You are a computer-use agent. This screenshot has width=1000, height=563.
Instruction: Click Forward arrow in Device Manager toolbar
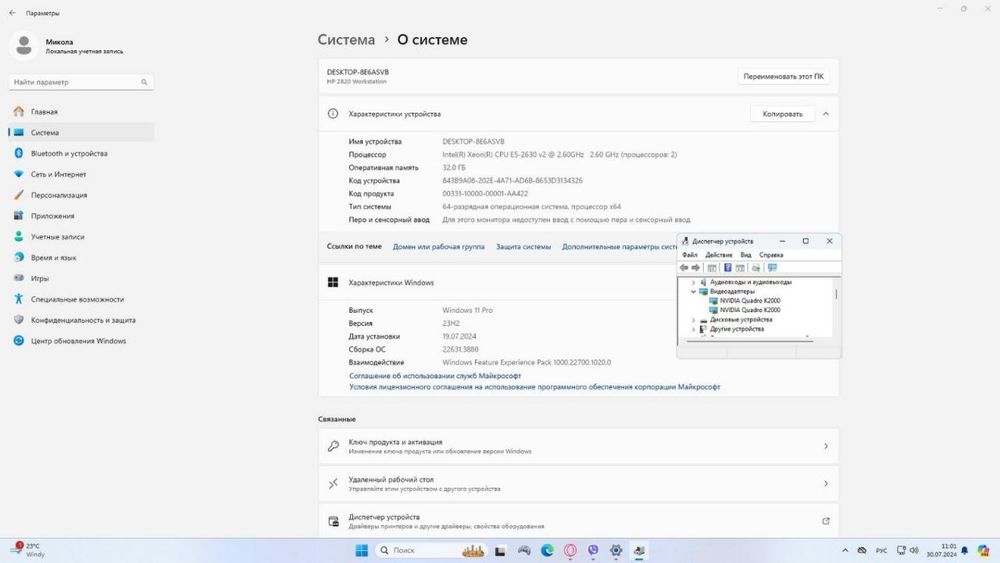coord(696,268)
